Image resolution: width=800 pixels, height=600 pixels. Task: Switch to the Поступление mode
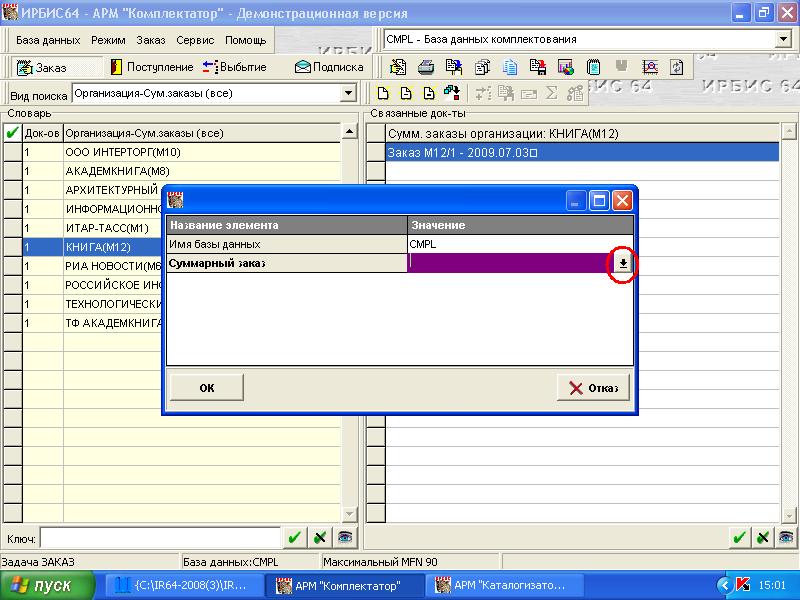(151, 67)
